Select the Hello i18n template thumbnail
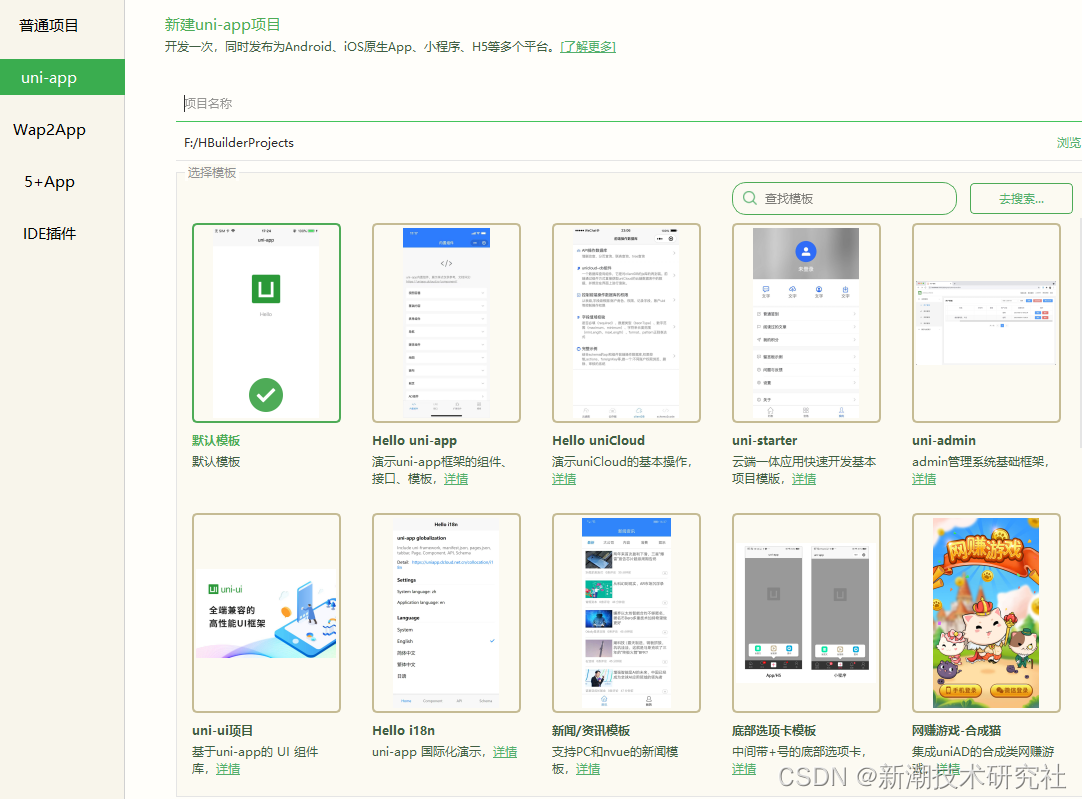1082x799 pixels. [x=446, y=613]
